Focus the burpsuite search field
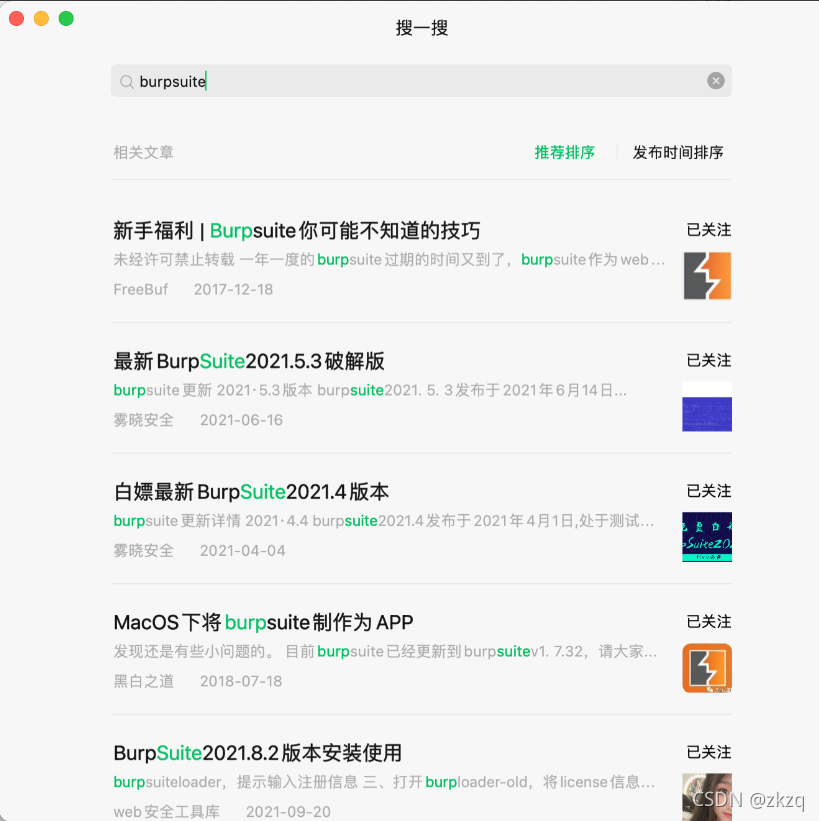 [x=421, y=81]
